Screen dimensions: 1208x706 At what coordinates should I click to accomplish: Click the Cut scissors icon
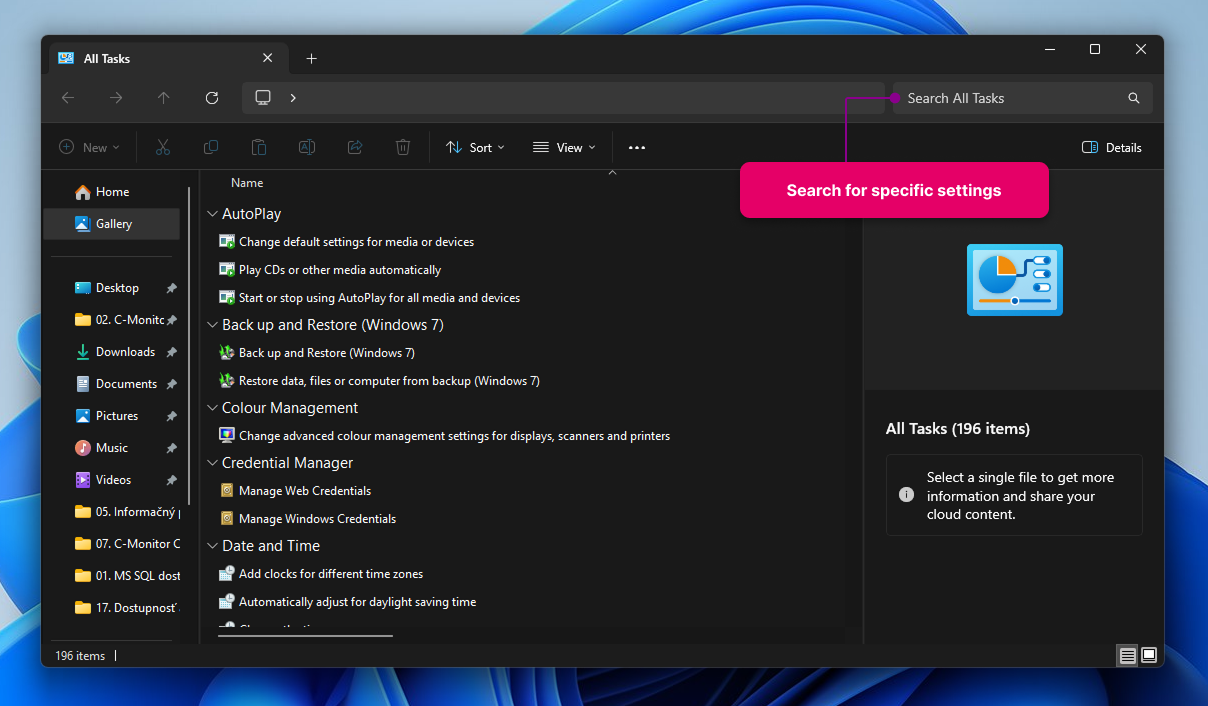point(163,147)
